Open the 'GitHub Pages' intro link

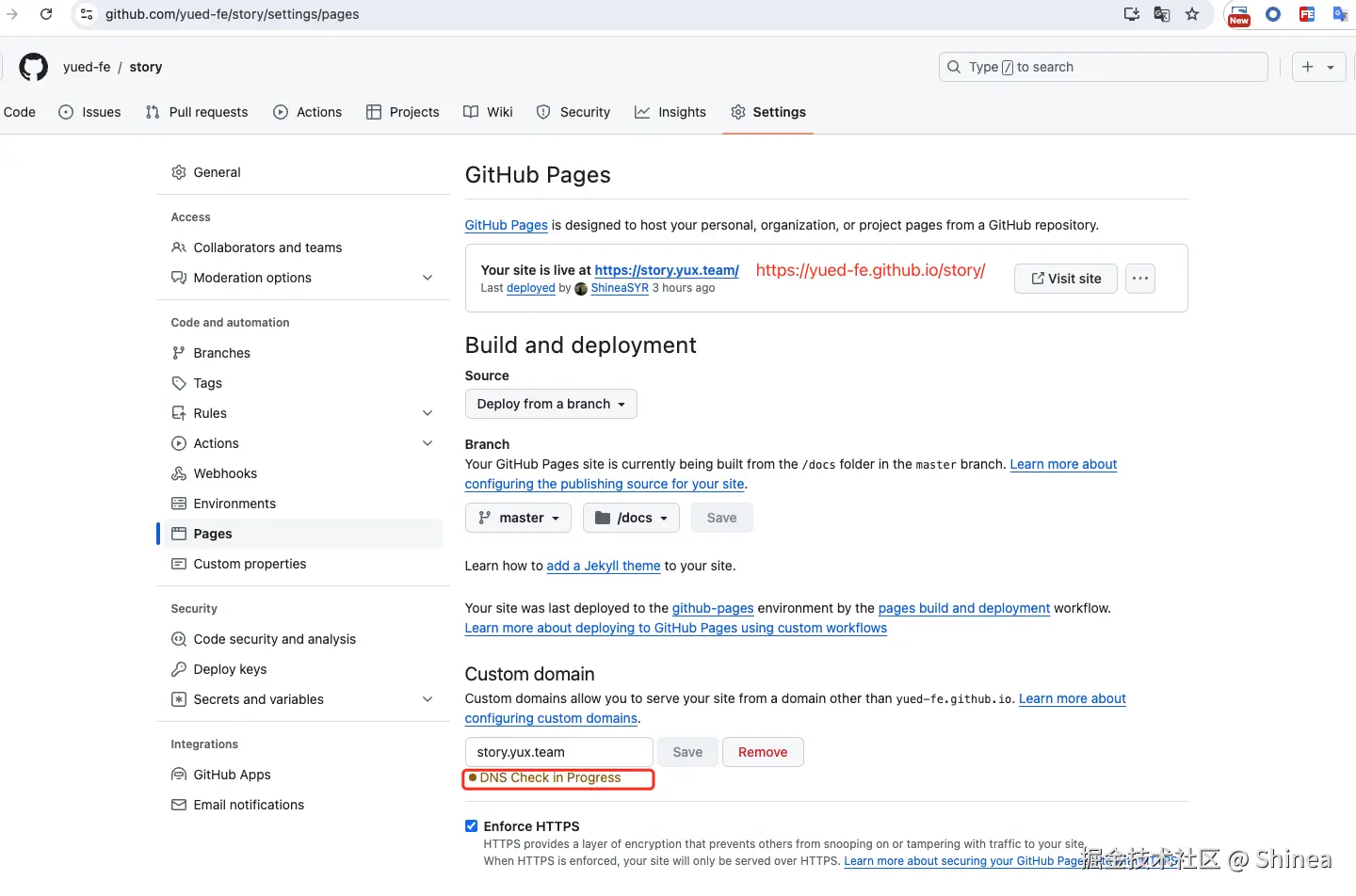tap(507, 225)
